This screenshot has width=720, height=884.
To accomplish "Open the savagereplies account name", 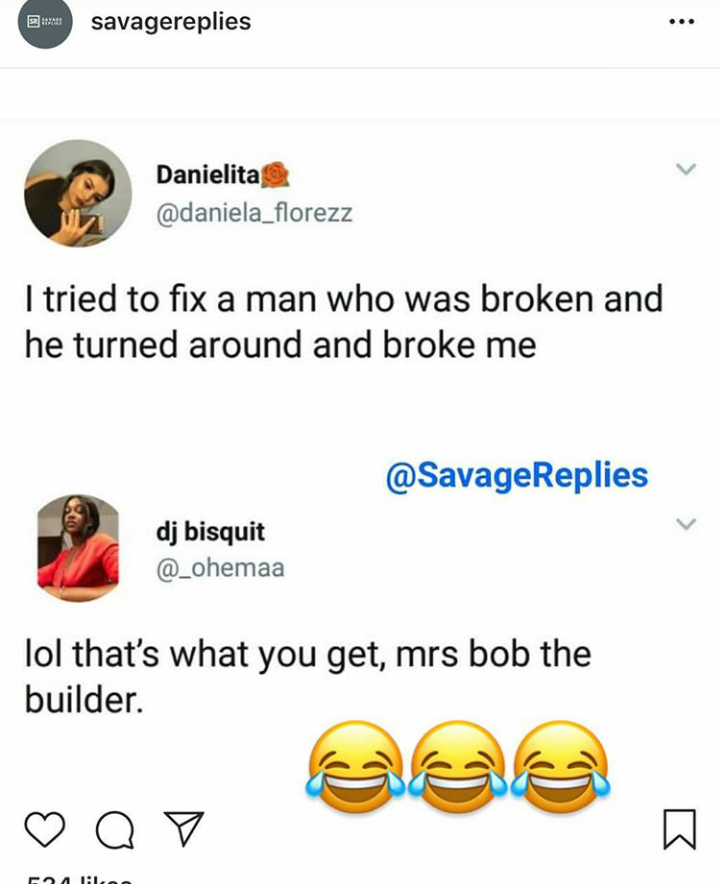I will [x=170, y=22].
